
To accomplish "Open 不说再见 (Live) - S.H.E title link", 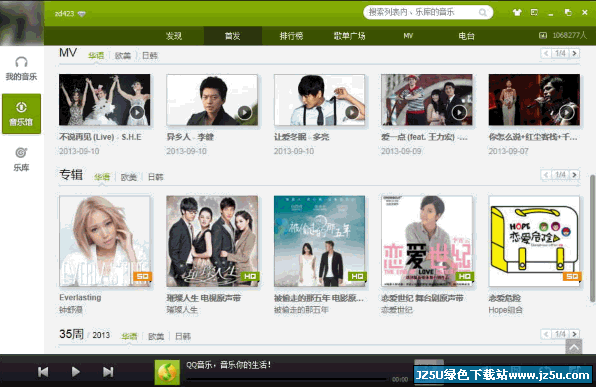I will click(100, 137).
